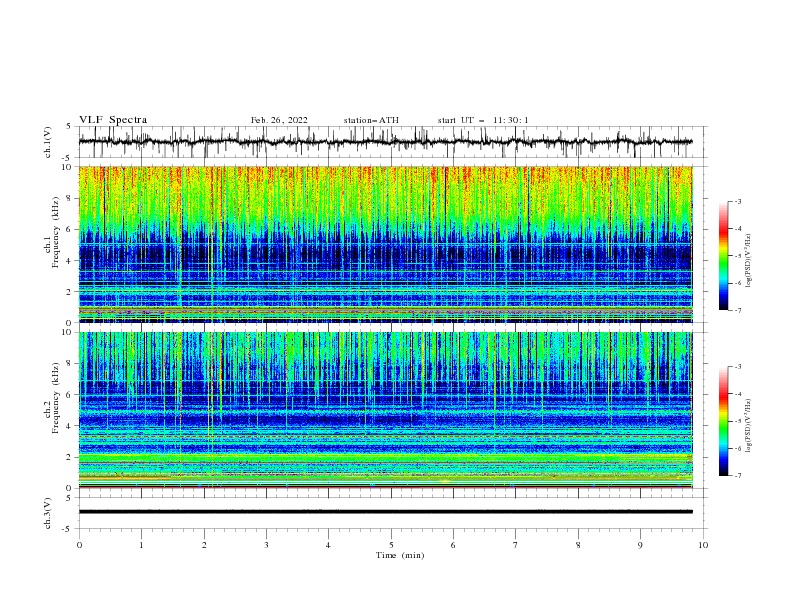Click the "station=ATH" header label

coord(371,120)
